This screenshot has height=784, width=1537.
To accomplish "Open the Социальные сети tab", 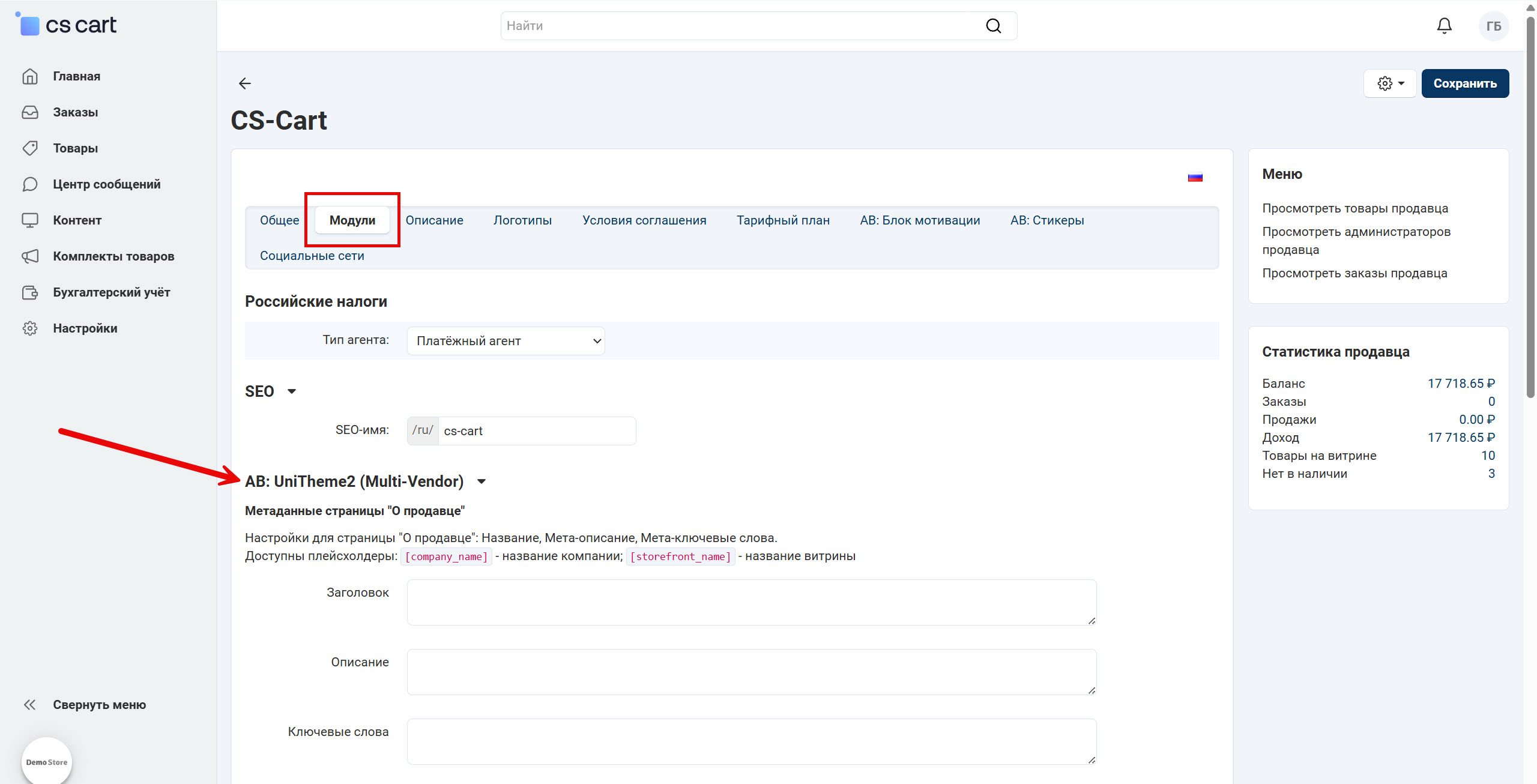I will coord(312,256).
